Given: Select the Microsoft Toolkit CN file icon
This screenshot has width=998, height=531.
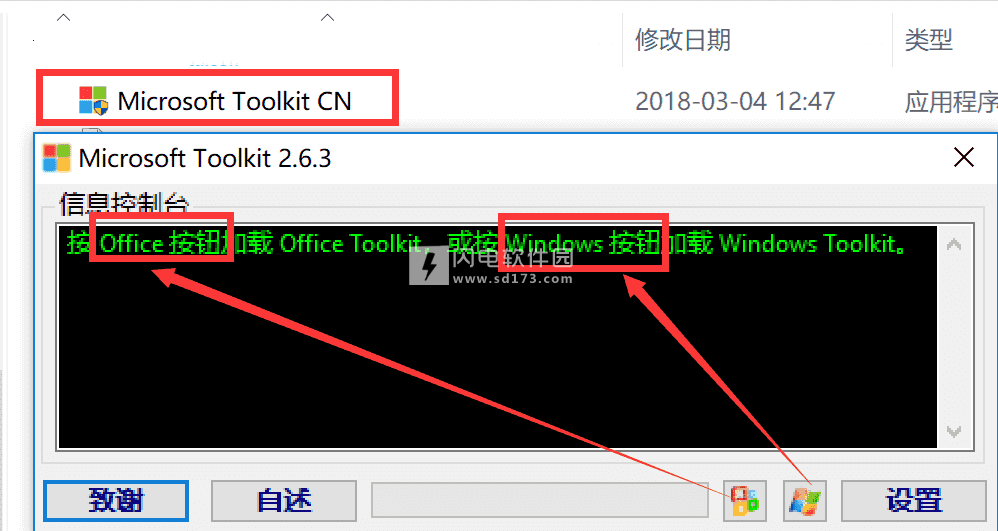Looking at the screenshot, I should 93,101.
